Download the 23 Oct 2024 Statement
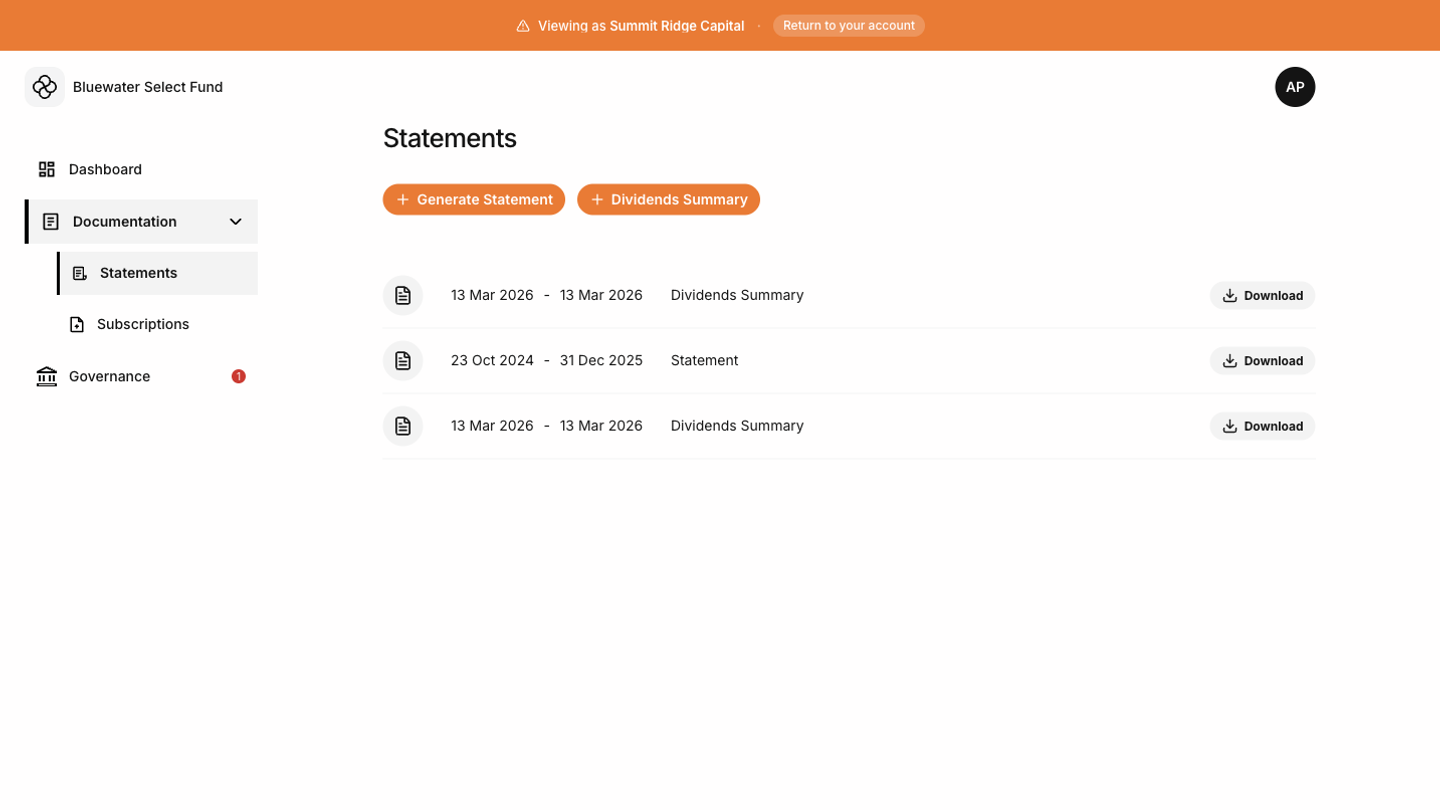 1262,361
